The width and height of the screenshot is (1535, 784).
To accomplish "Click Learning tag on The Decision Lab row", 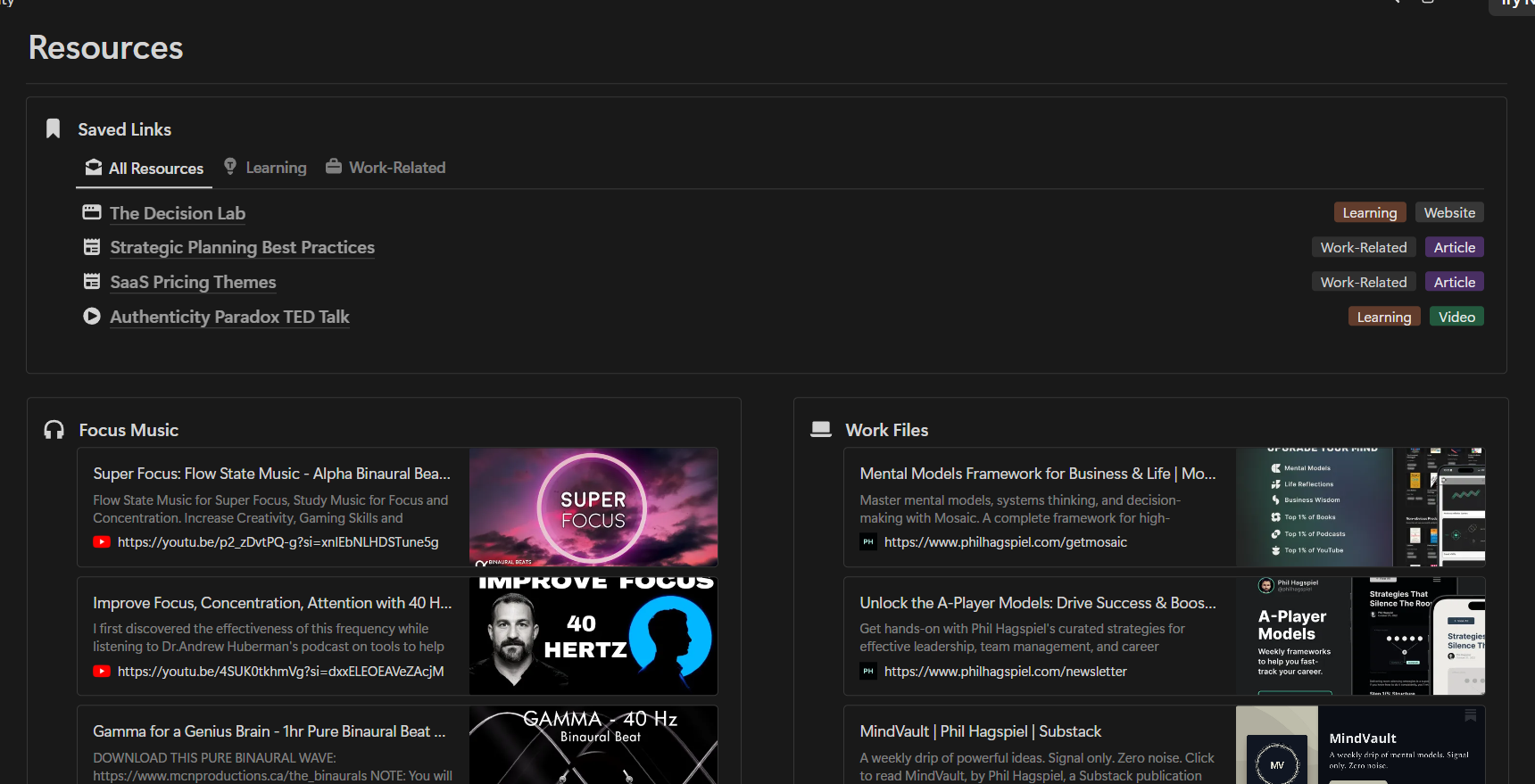I will pyautogui.click(x=1370, y=212).
